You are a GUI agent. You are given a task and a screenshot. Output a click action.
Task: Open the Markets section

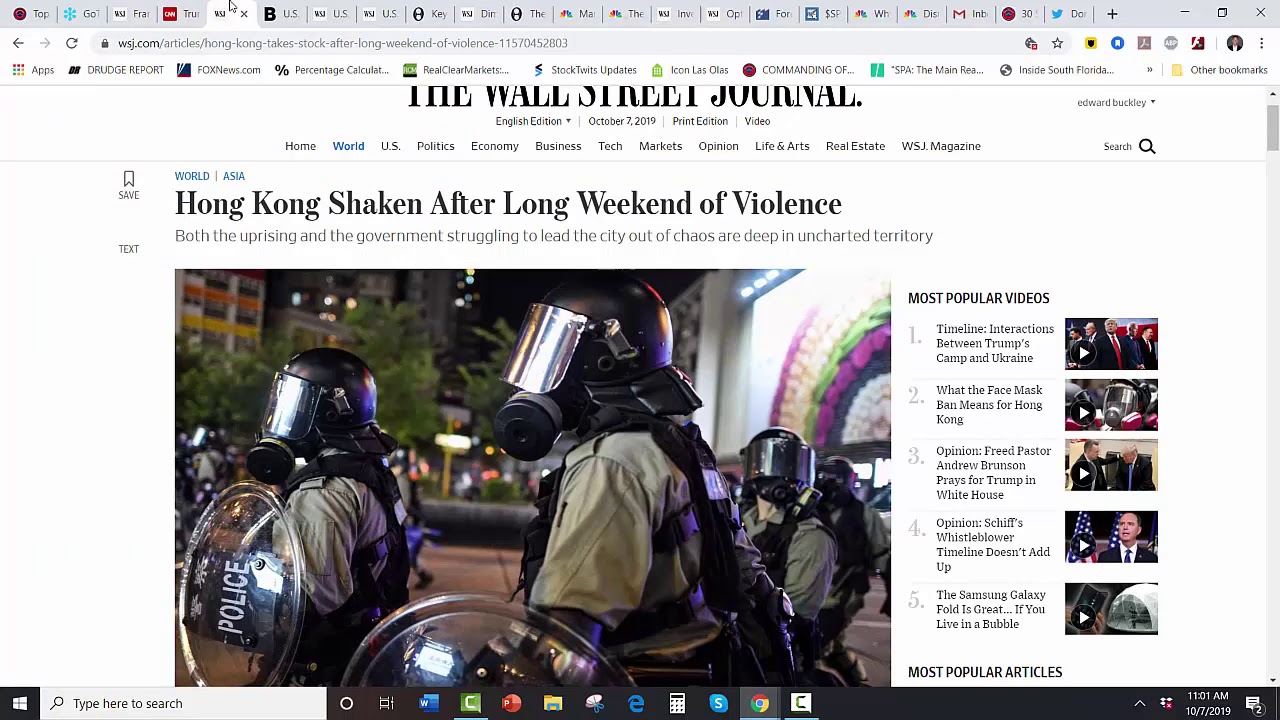660,146
